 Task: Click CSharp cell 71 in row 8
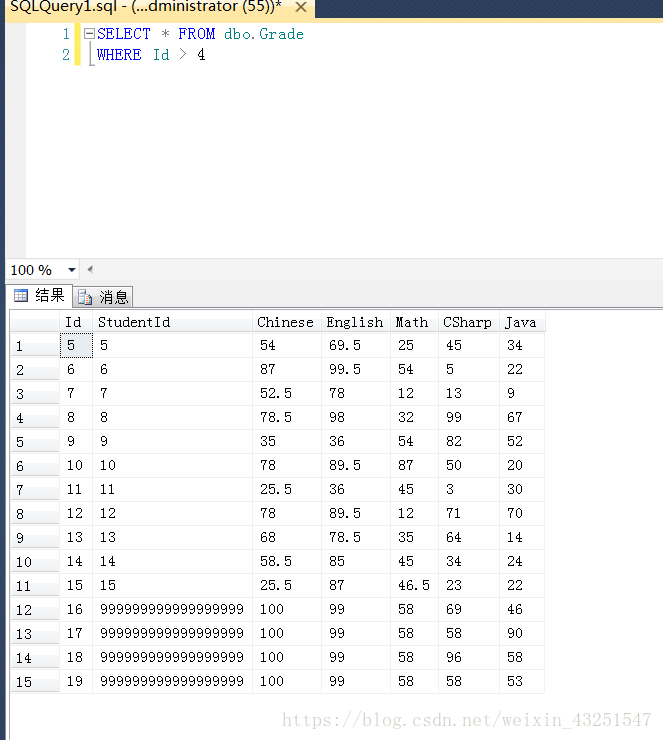point(469,514)
